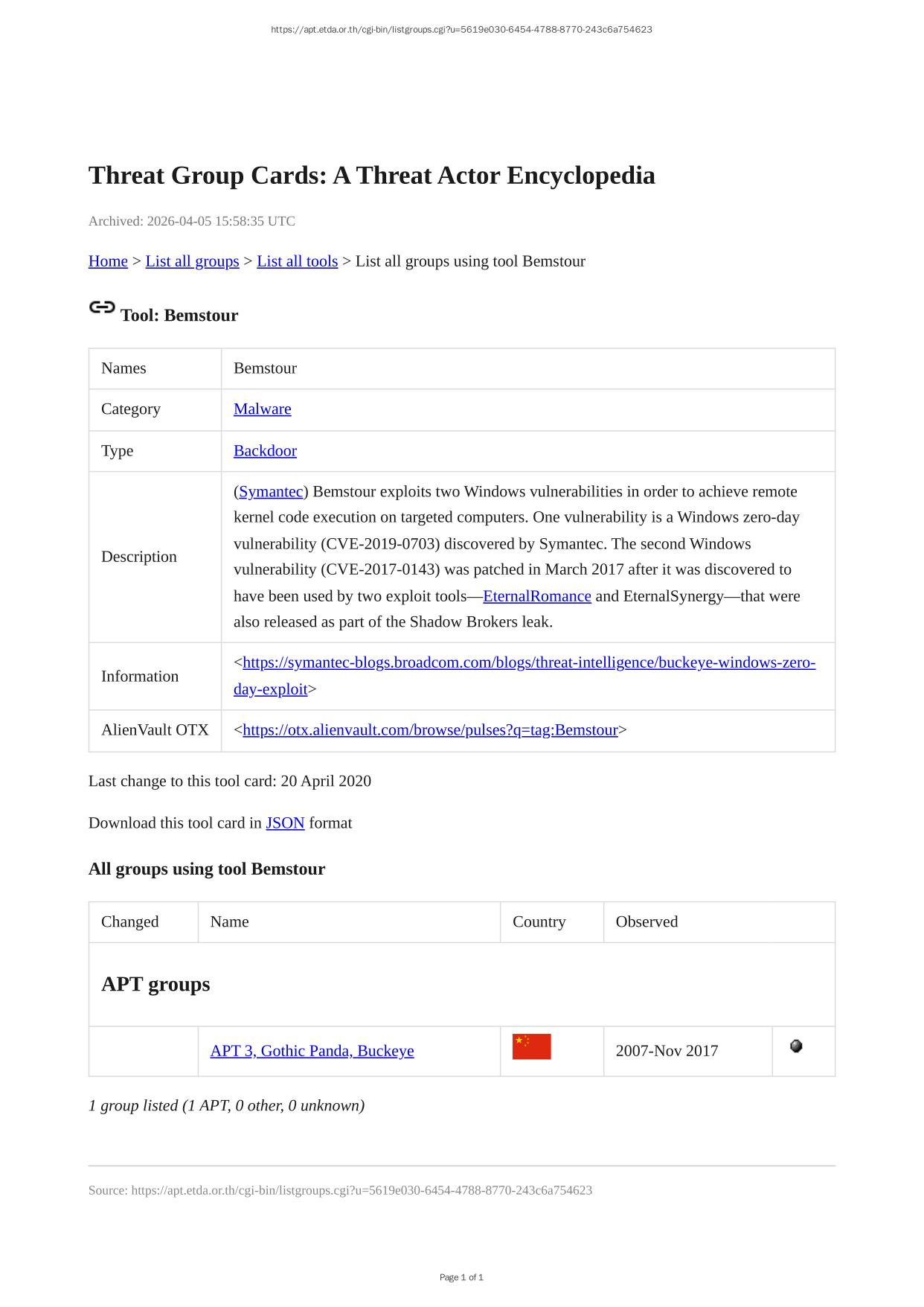Open APT 3, Gothic Panda, Buckeye group
The width and height of the screenshot is (924, 1307).
(312, 1051)
